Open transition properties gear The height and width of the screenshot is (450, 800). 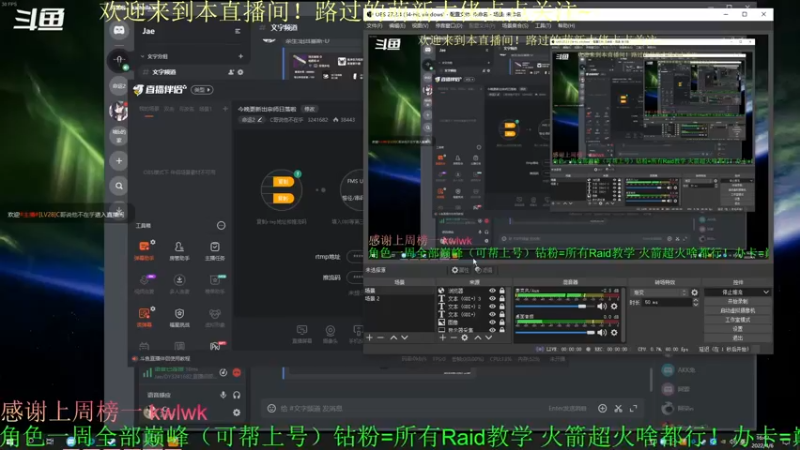[x=694, y=293]
